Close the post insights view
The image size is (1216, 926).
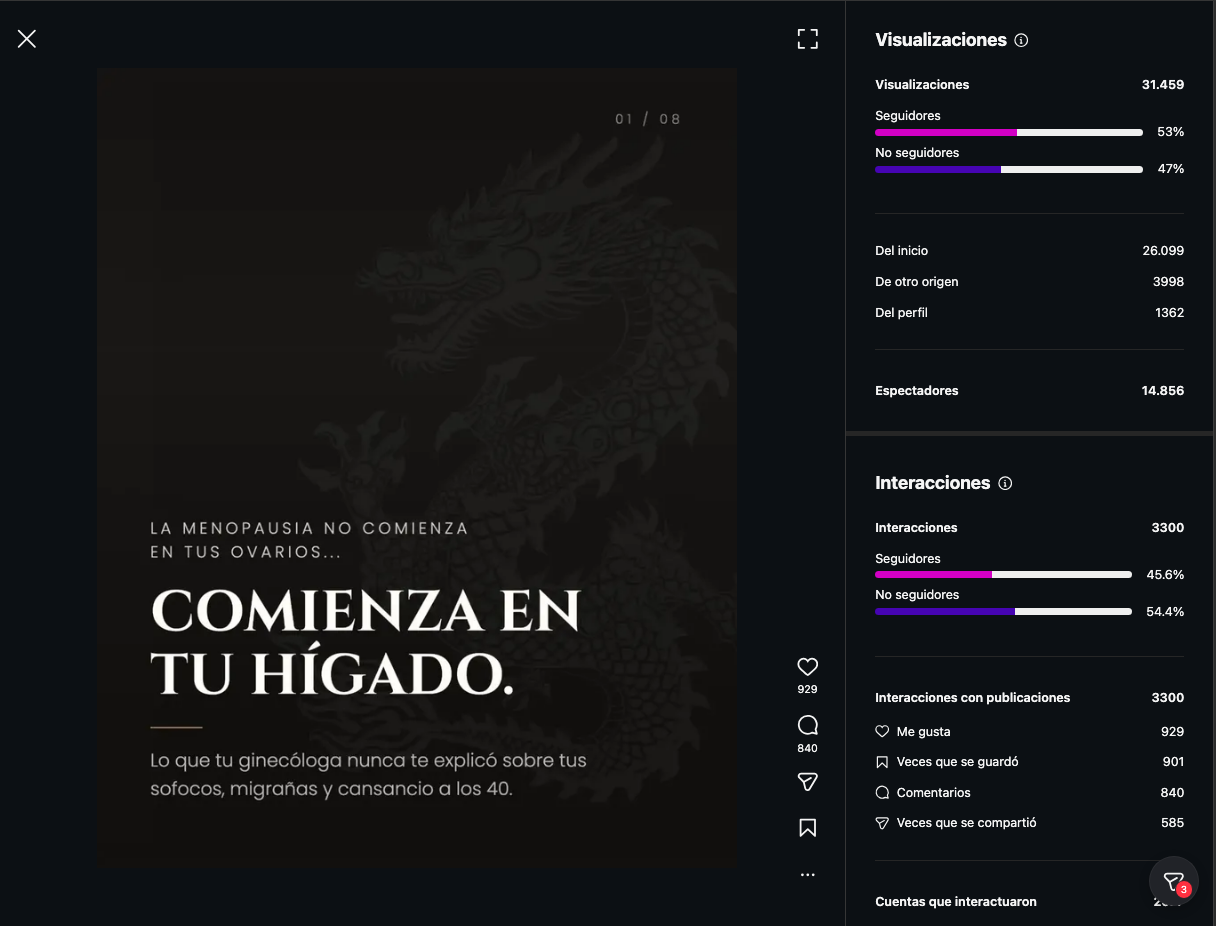[27, 39]
